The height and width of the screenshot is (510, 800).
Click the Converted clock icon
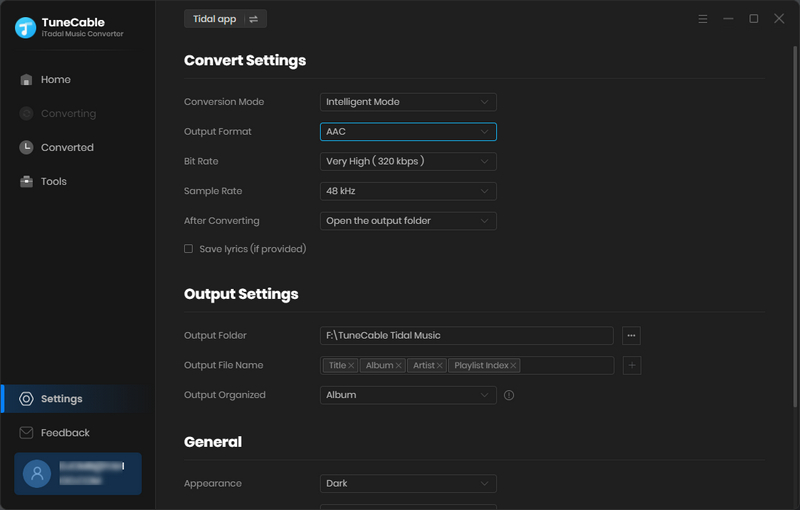click(x=26, y=147)
